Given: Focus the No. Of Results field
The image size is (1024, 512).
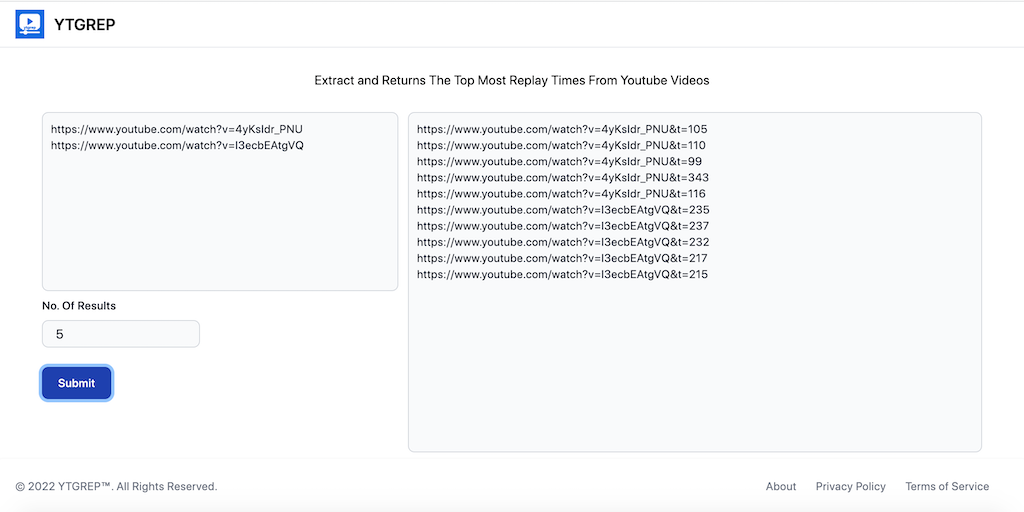Looking at the screenshot, I should coord(121,334).
